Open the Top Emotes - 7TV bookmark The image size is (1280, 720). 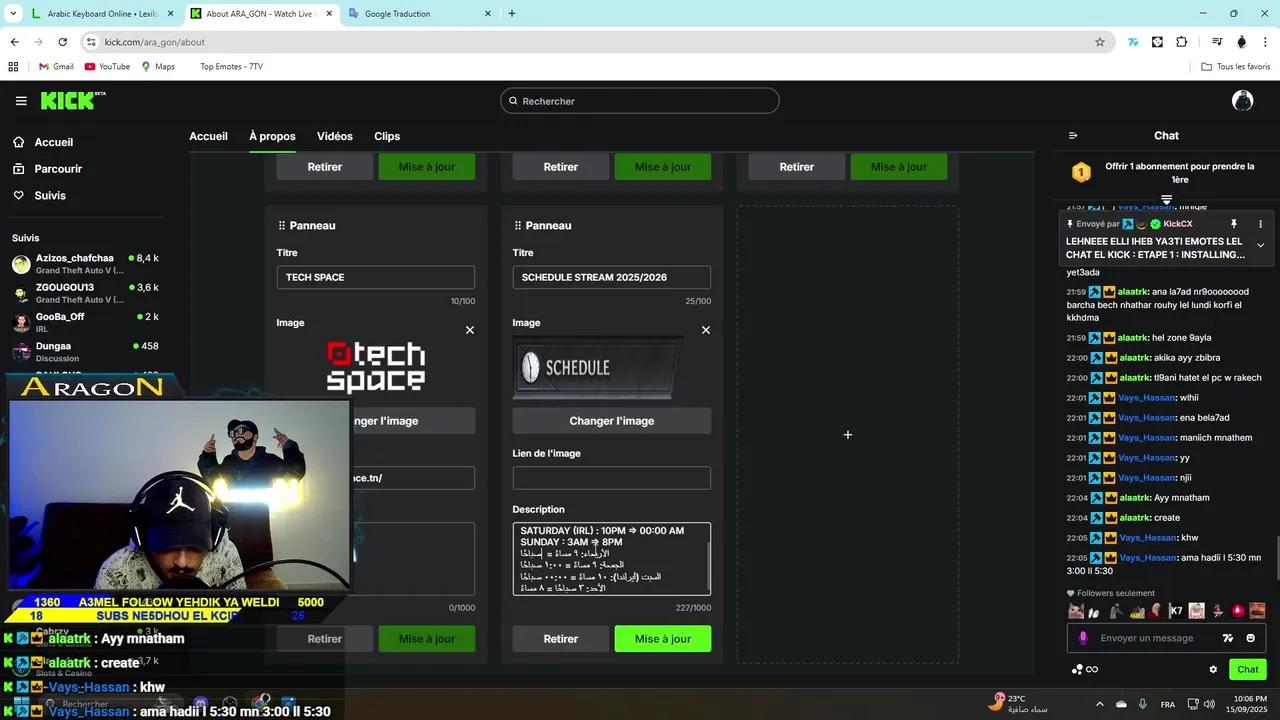(231, 67)
